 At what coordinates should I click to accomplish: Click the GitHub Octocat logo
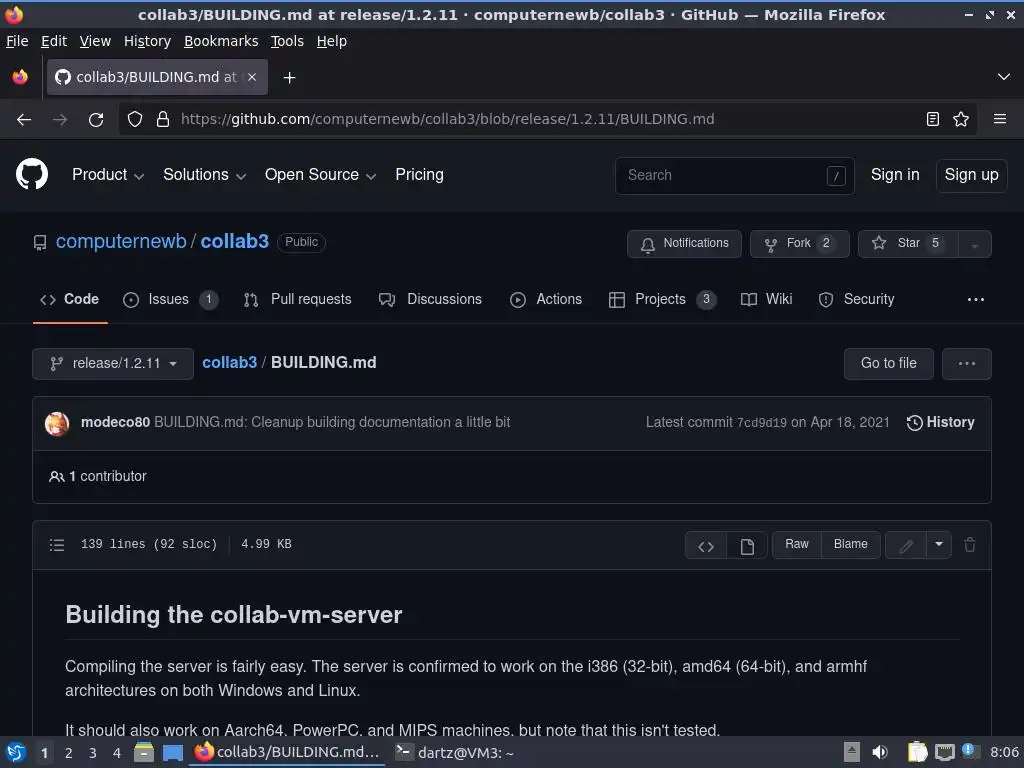pos(32,174)
